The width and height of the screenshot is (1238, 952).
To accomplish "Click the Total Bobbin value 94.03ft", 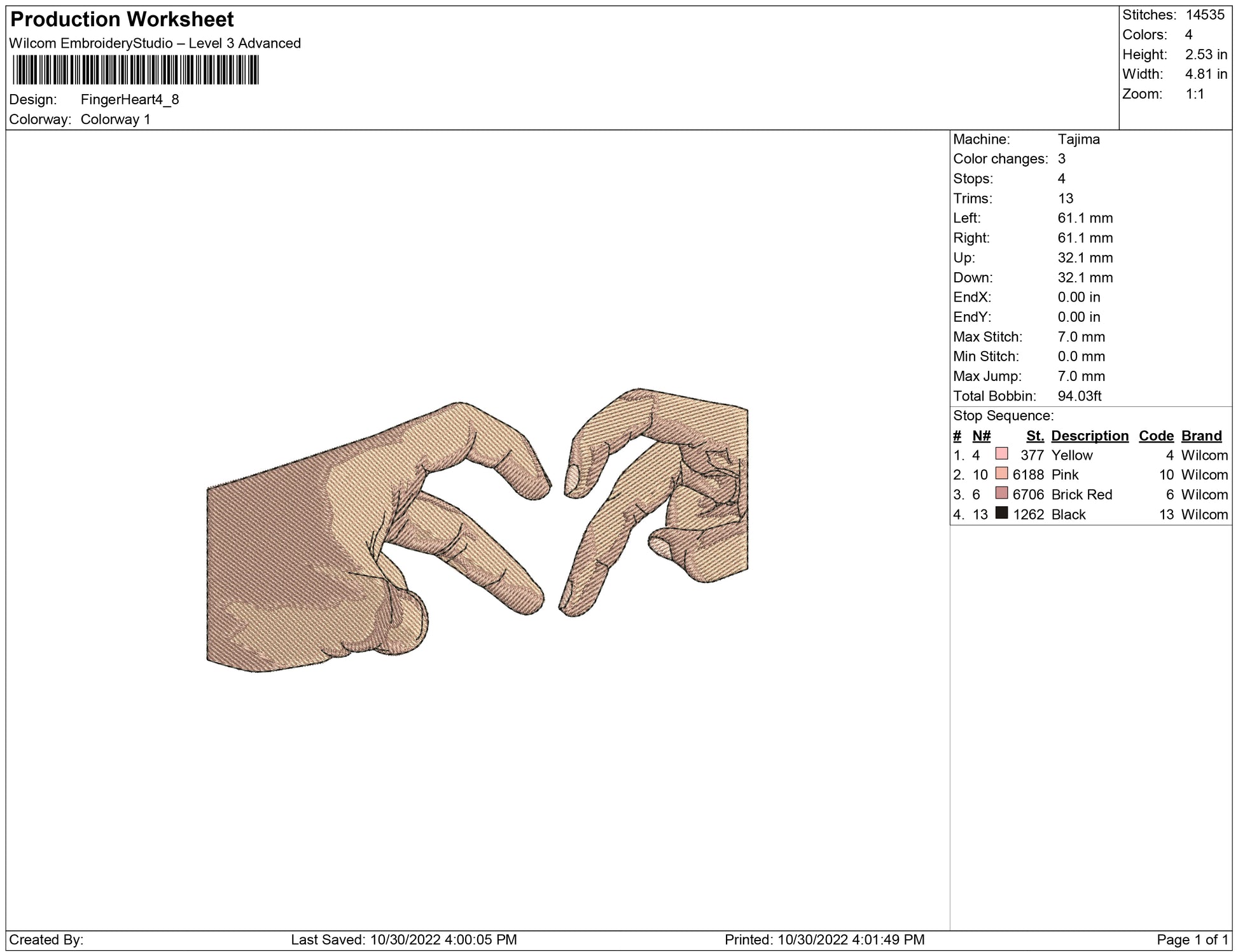I will pos(1079,396).
